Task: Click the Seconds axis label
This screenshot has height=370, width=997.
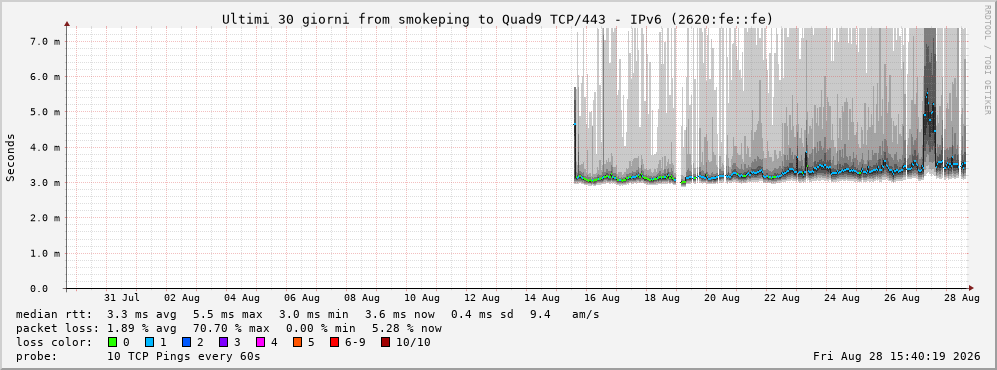Action: click(x=11, y=158)
